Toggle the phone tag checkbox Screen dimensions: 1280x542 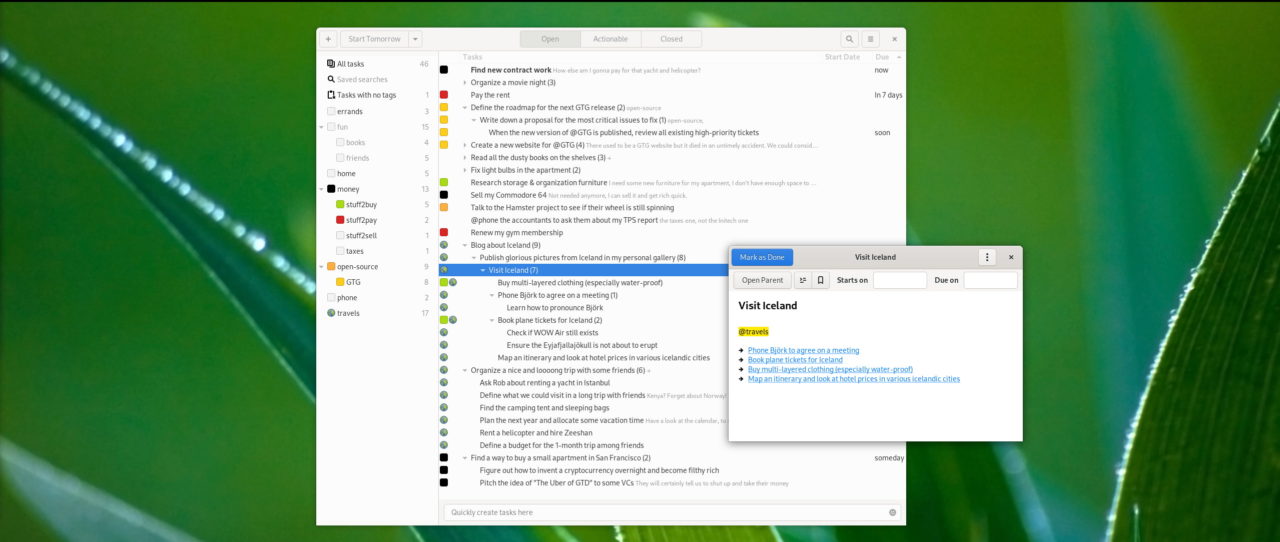[331, 297]
